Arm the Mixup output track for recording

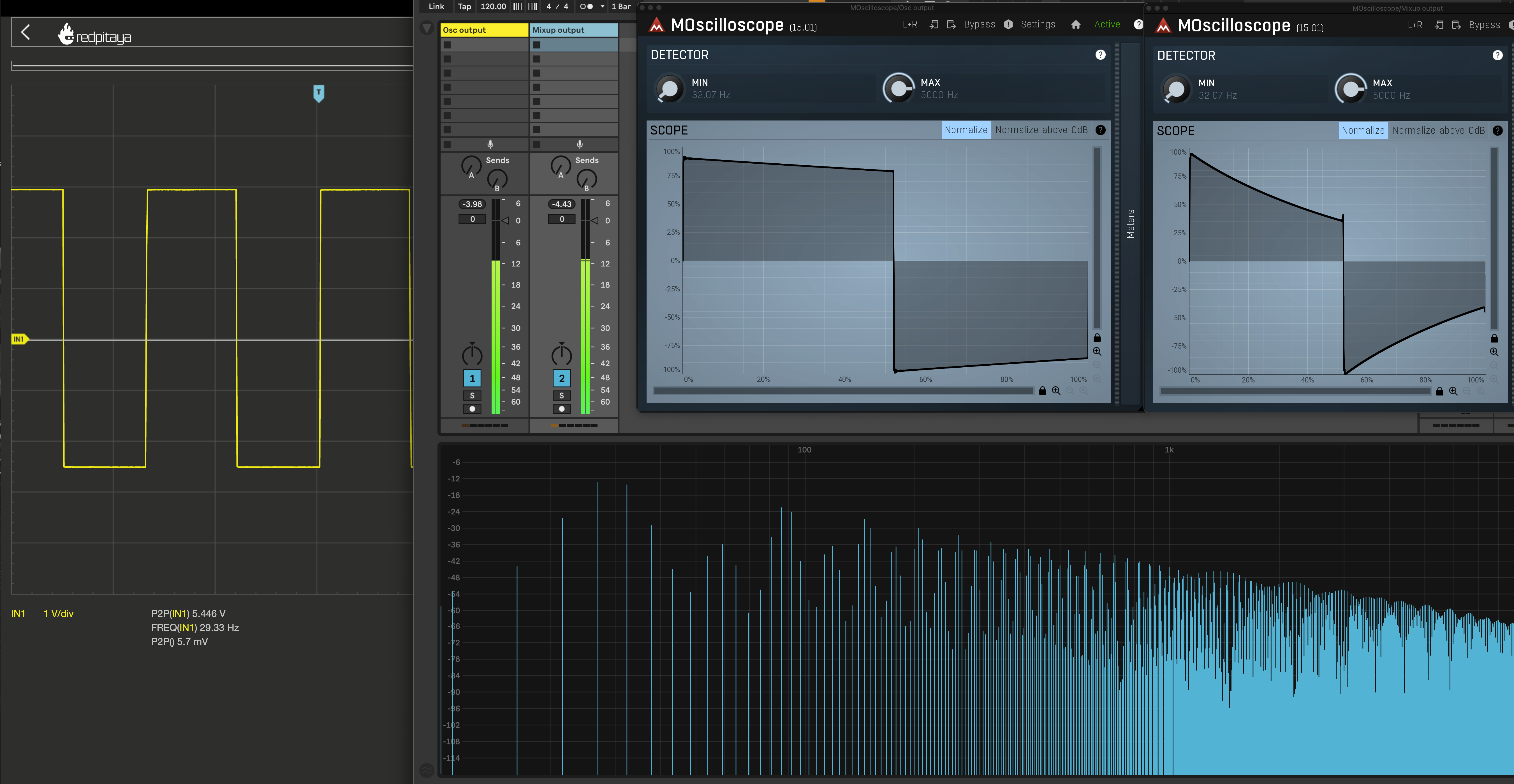tap(561, 409)
